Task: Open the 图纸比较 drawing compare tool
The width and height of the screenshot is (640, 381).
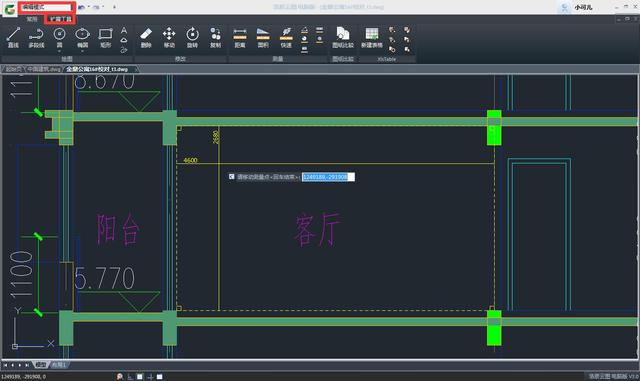Action: pyautogui.click(x=343, y=37)
